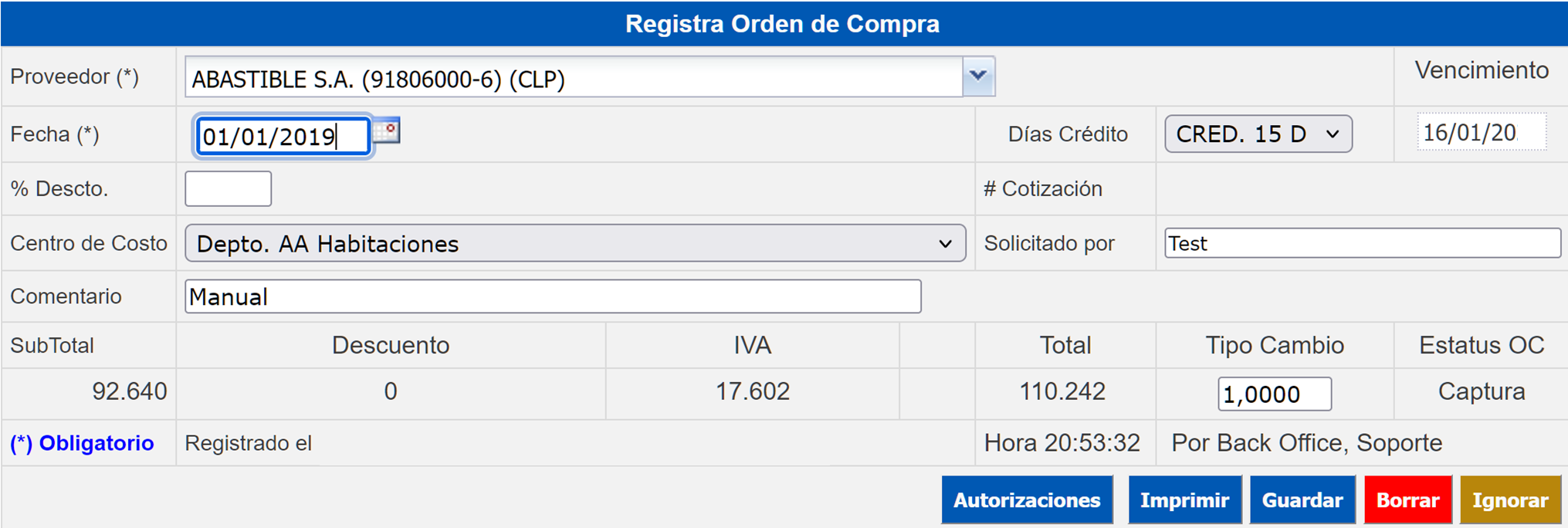Open the calendar picker next to Fecha
Screen dimensions: 1568x528
point(387,131)
